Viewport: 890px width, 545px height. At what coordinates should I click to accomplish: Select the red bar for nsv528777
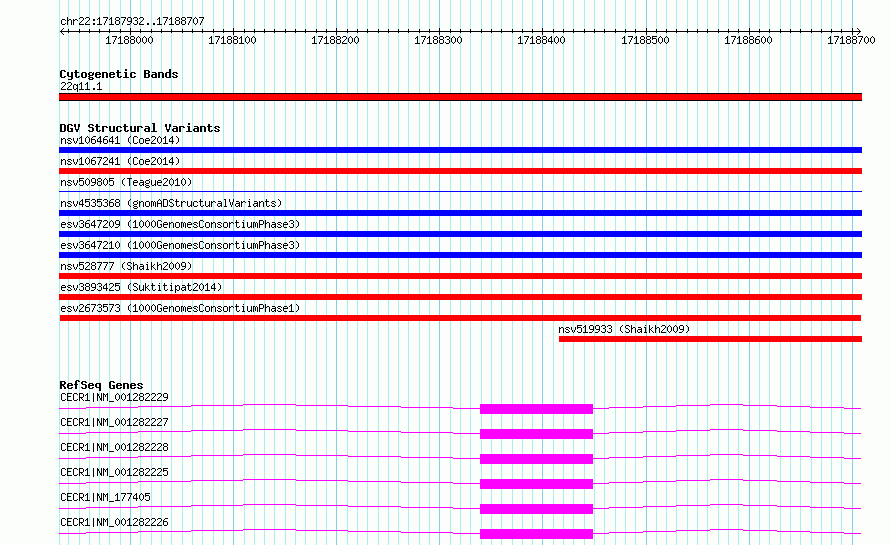click(x=460, y=276)
